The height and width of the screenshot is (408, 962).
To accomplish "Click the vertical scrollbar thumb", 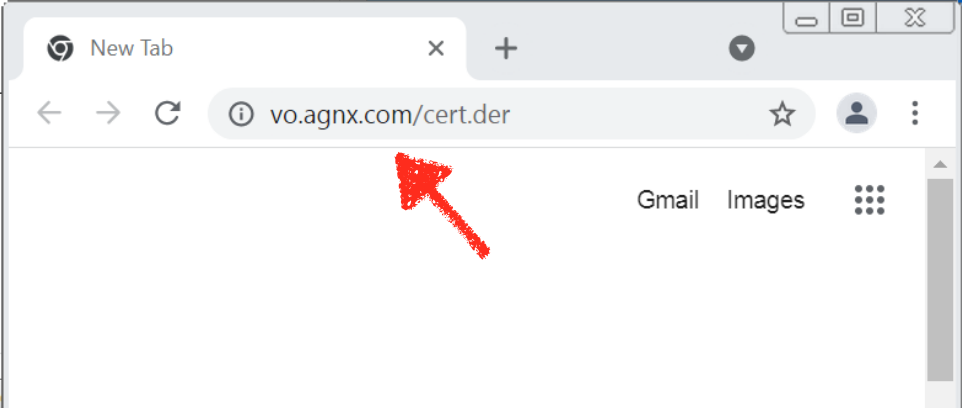I will [x=940, y=280].
